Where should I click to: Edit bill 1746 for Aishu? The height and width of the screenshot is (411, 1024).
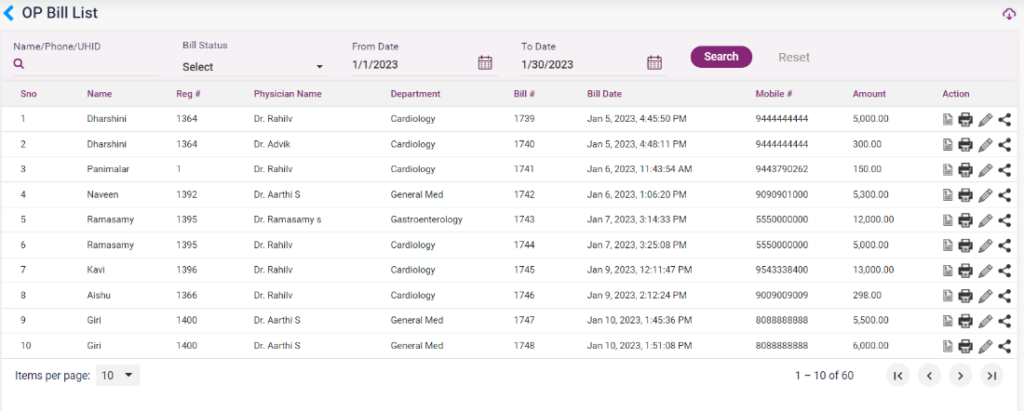point(985,296)
